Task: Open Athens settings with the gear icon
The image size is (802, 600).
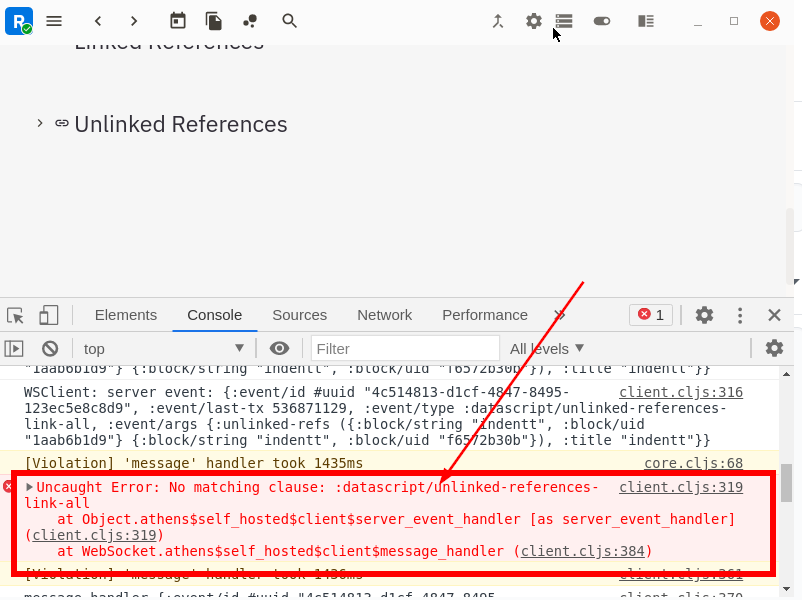Action: tap(533, 20)
